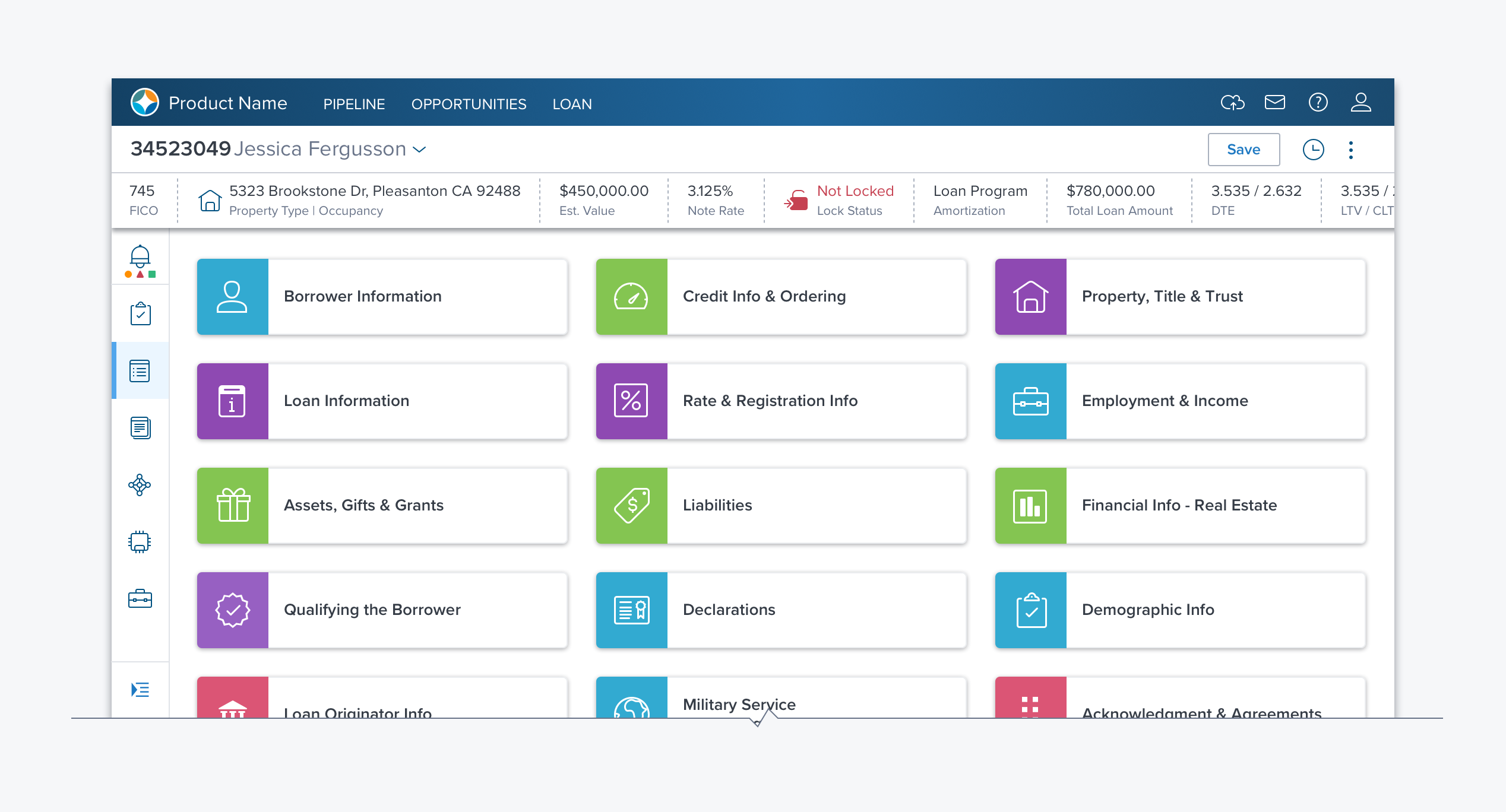The height and width of the screenshot is (812, 1506).
Task: Click the Liabilities price tag icon
Action: [631, 505]
